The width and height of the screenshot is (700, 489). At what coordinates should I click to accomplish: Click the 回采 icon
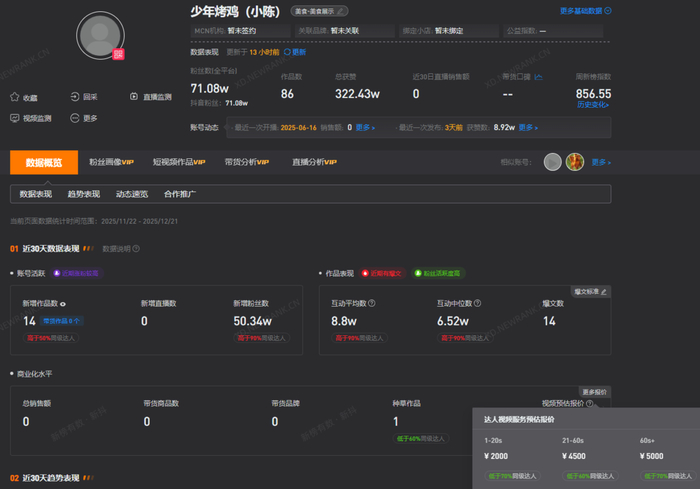click(x=75, y=96)
